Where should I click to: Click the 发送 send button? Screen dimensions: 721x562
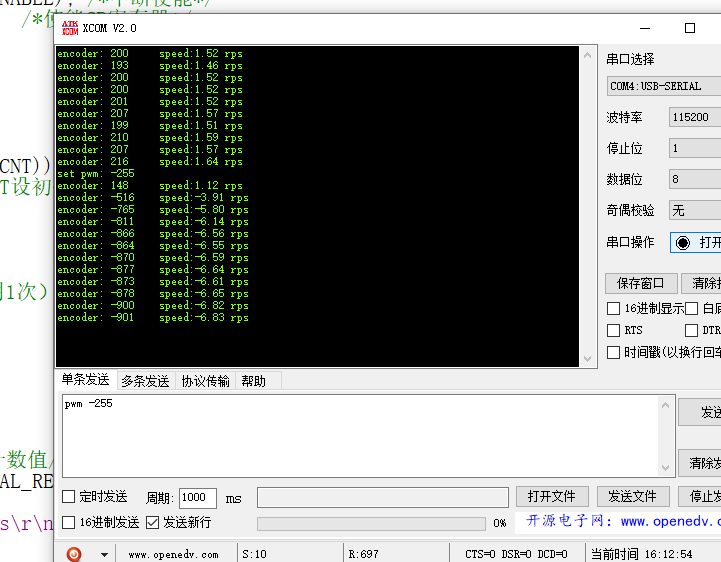coord(700,412)
